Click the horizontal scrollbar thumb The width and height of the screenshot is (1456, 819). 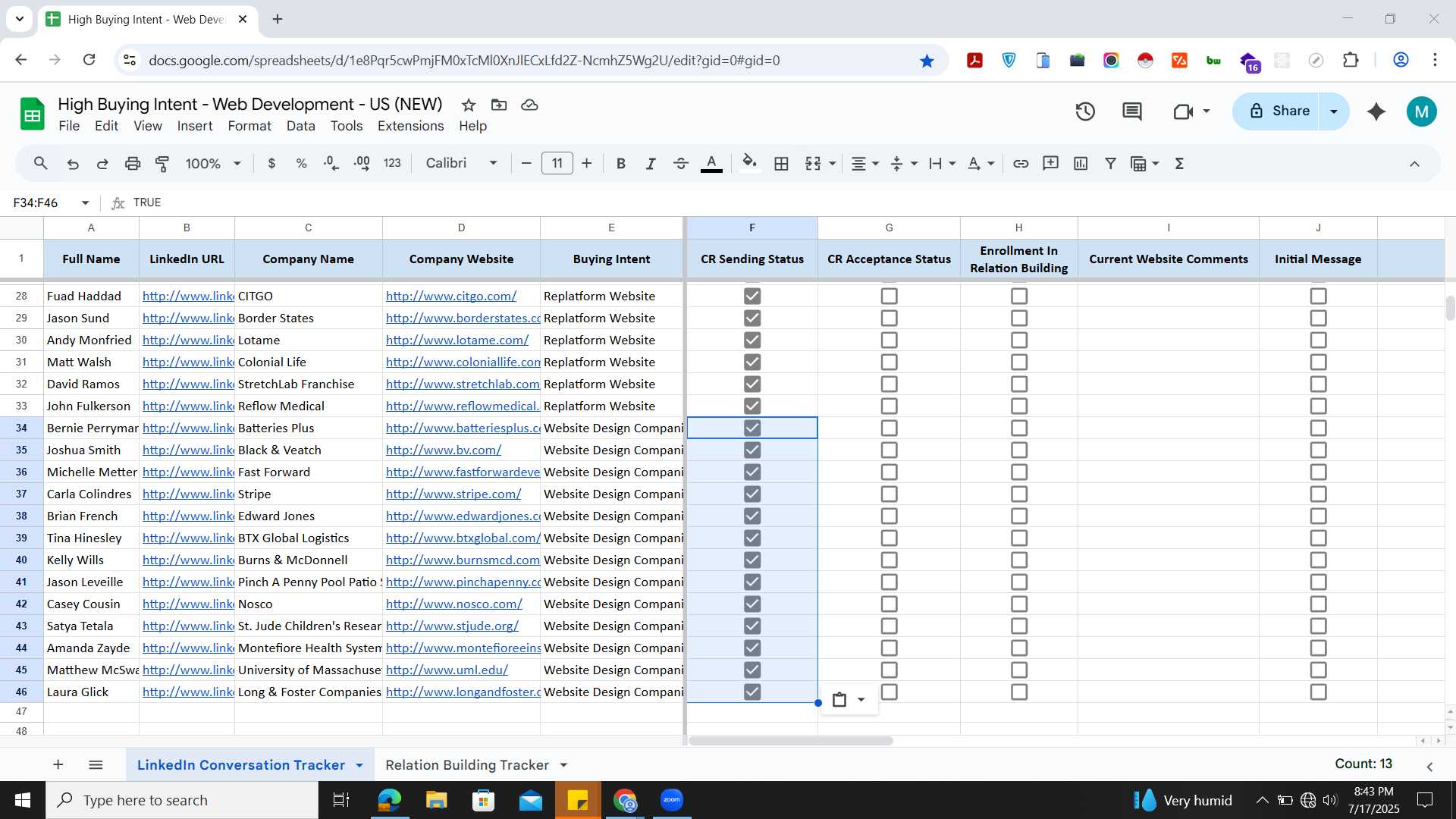790,741
